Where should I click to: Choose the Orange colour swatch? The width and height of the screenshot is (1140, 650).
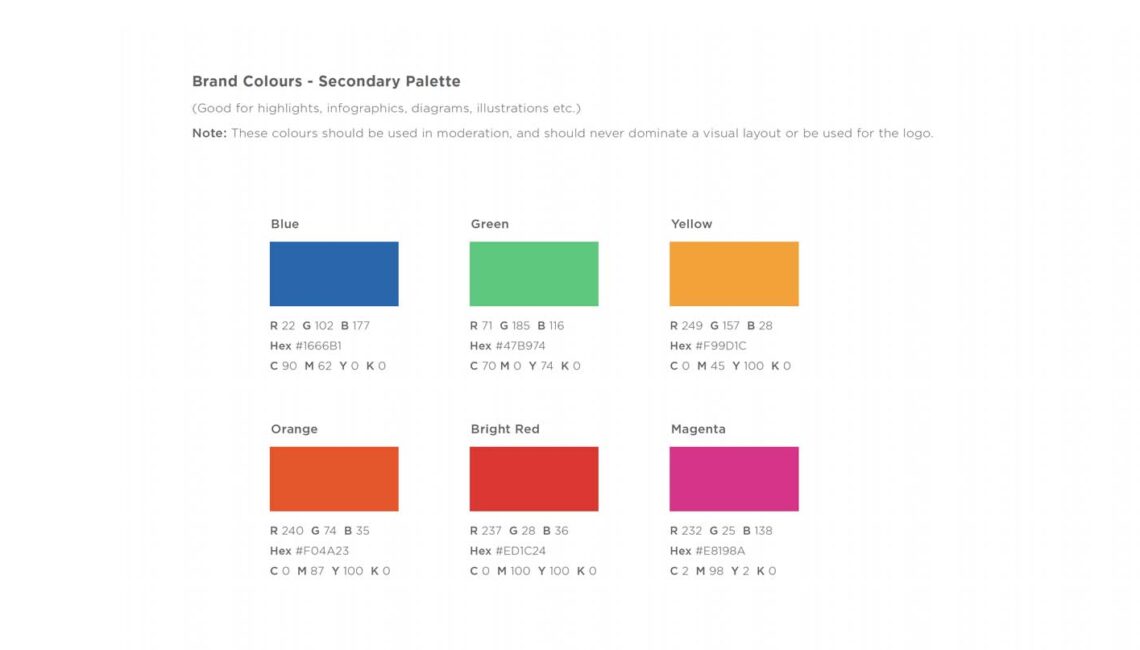[x=334, y=478]
